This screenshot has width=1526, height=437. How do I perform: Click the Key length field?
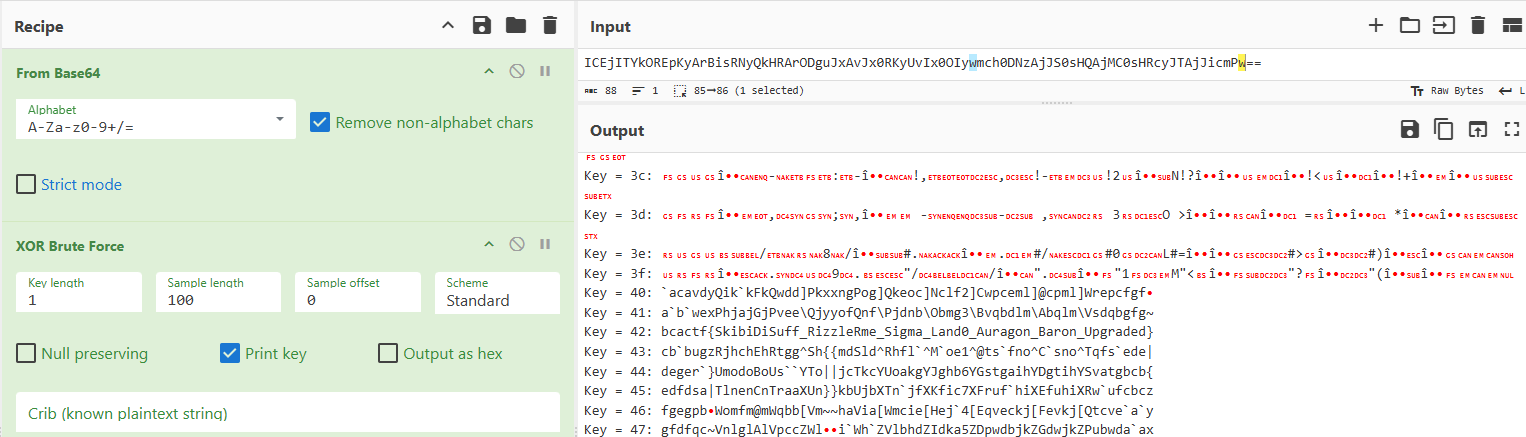pyautogui.click(x=79, y=292)
